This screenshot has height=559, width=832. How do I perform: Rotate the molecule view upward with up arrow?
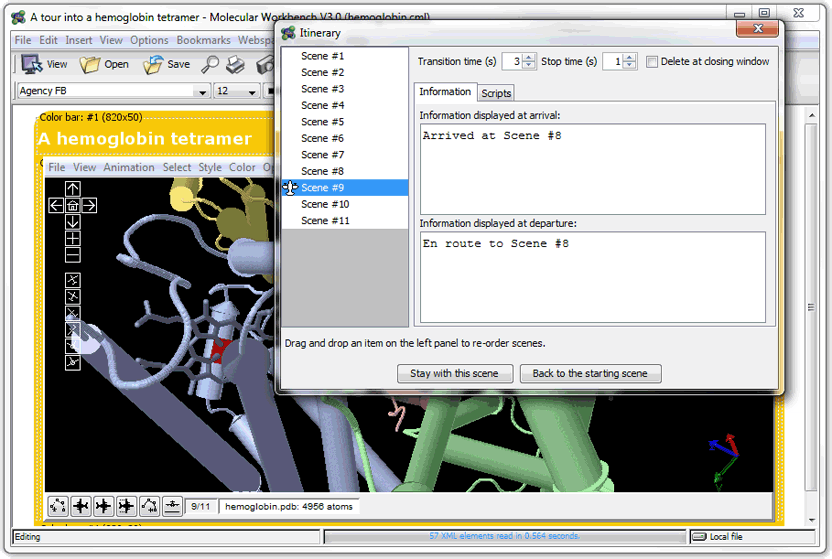coord(73,188)
